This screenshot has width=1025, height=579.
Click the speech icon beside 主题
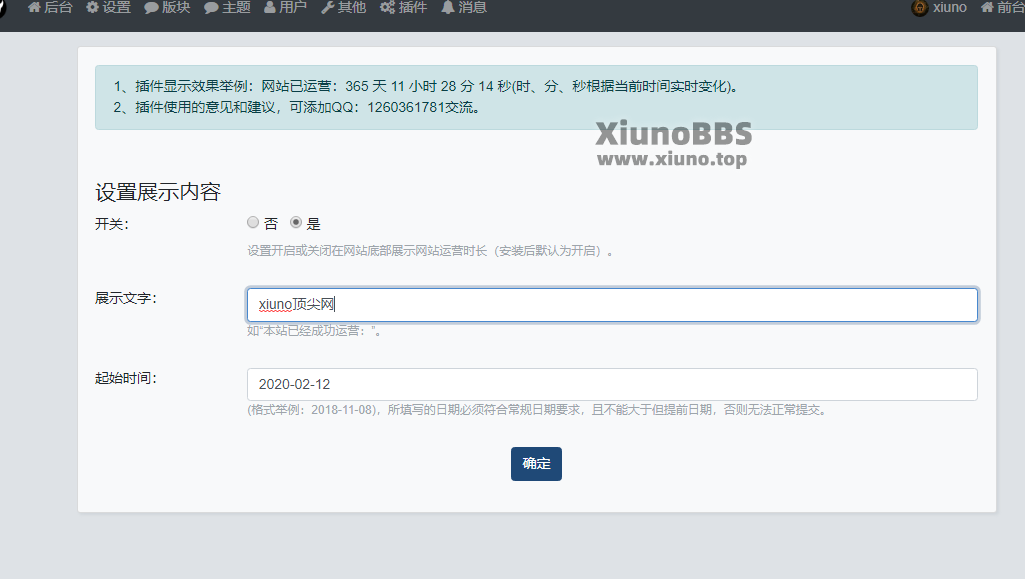210,8
